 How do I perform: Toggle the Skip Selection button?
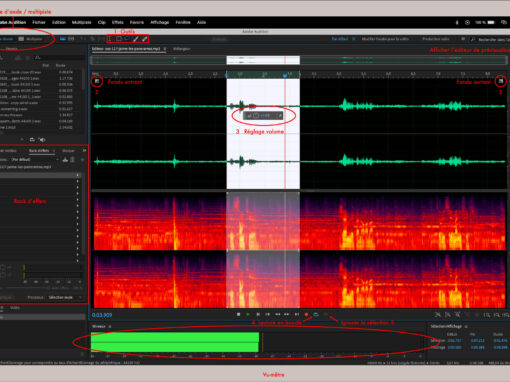(x=326, y=314)
